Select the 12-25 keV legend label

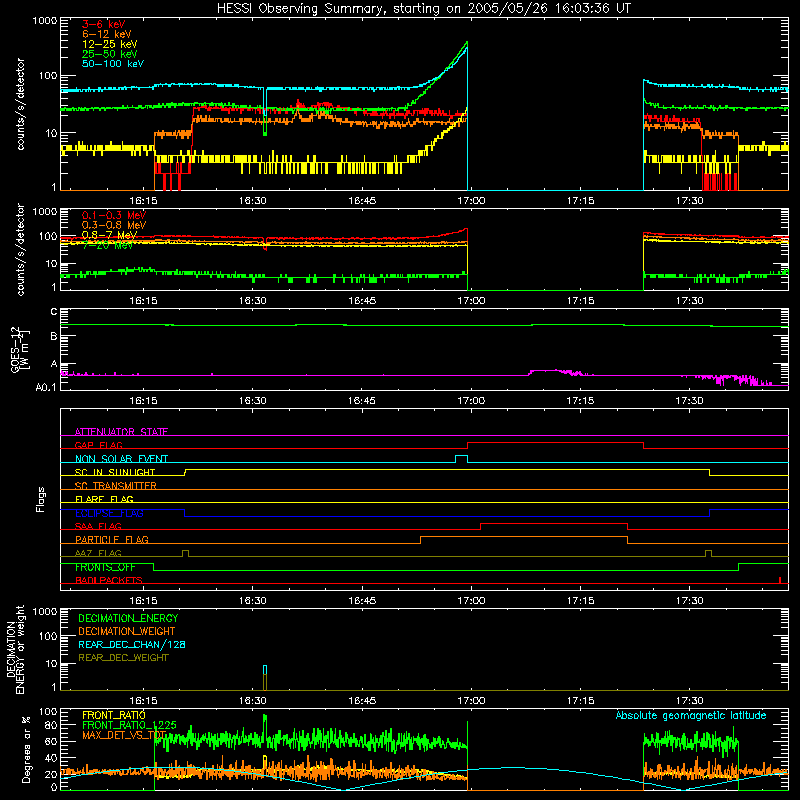pyautogui.click(x=110, y=44)
